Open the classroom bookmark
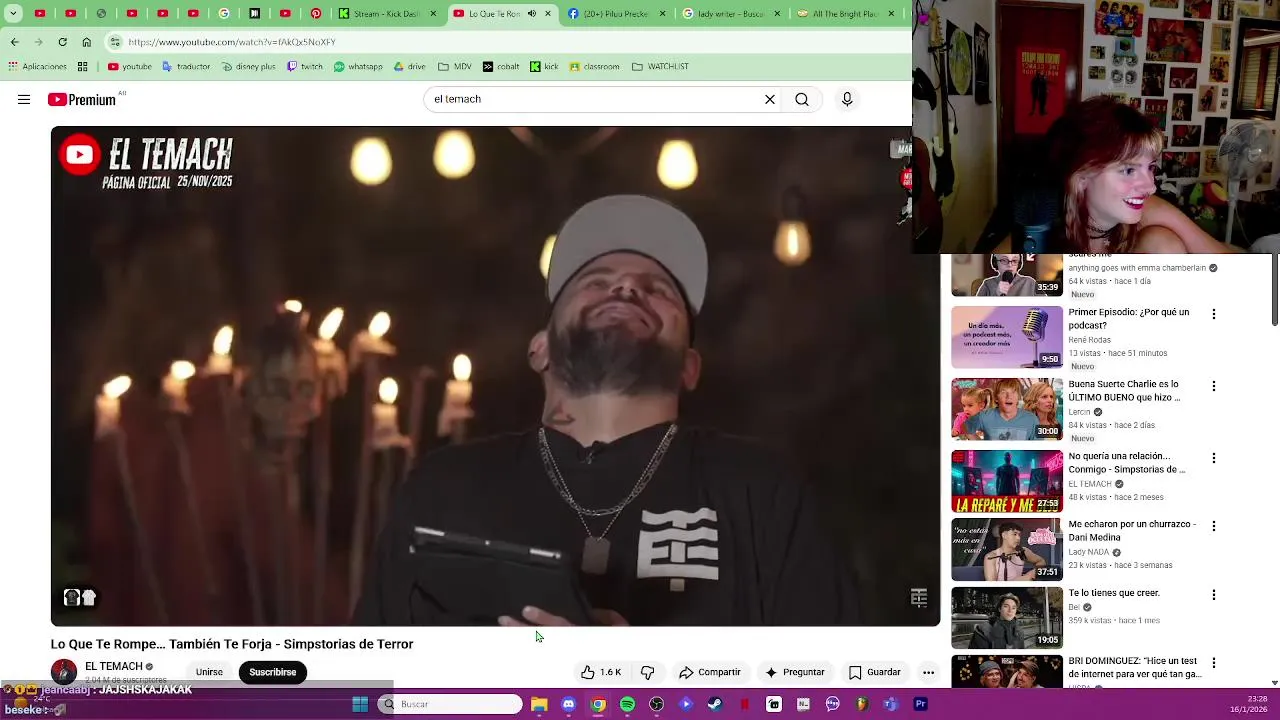The height and width of the screenshot is (720, 1280). [595, 67]
